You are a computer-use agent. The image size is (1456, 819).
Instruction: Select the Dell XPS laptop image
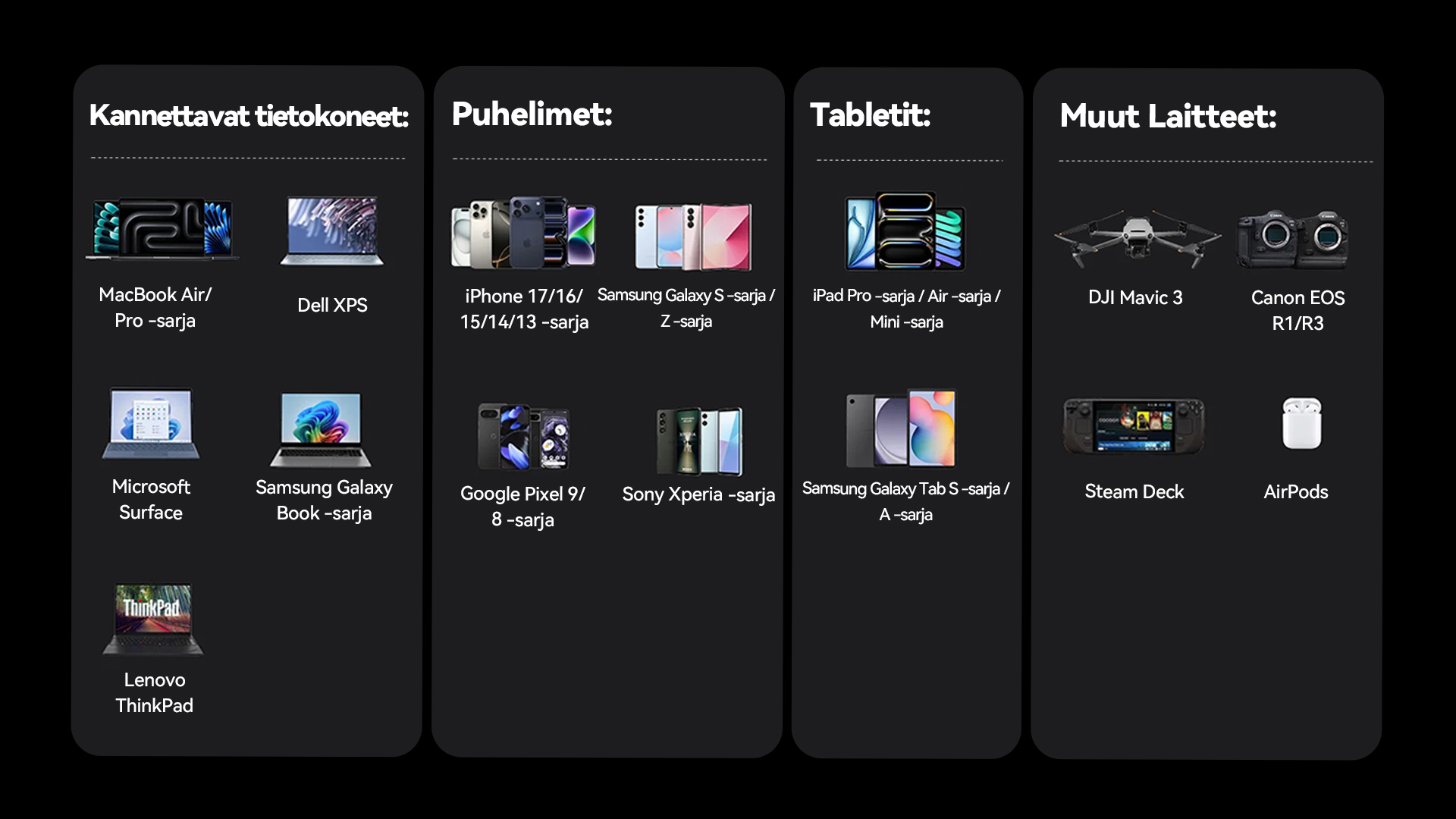(332, 231)
